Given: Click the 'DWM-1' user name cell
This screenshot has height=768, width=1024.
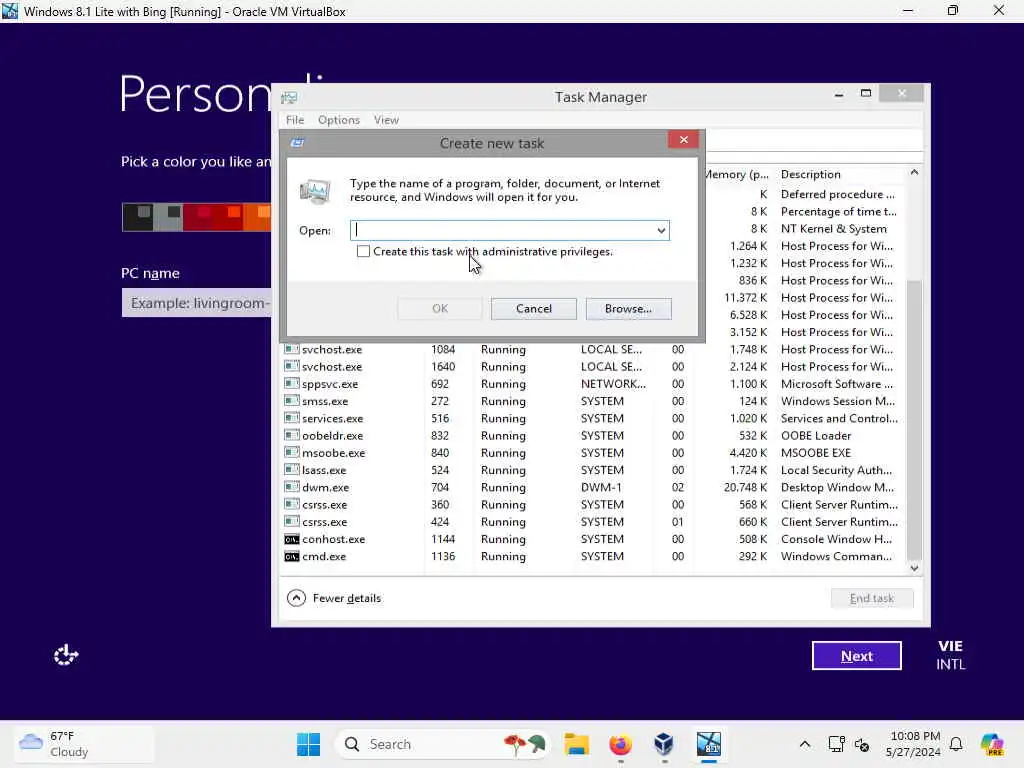Looking at the screenshot, I should click(601, 487).
